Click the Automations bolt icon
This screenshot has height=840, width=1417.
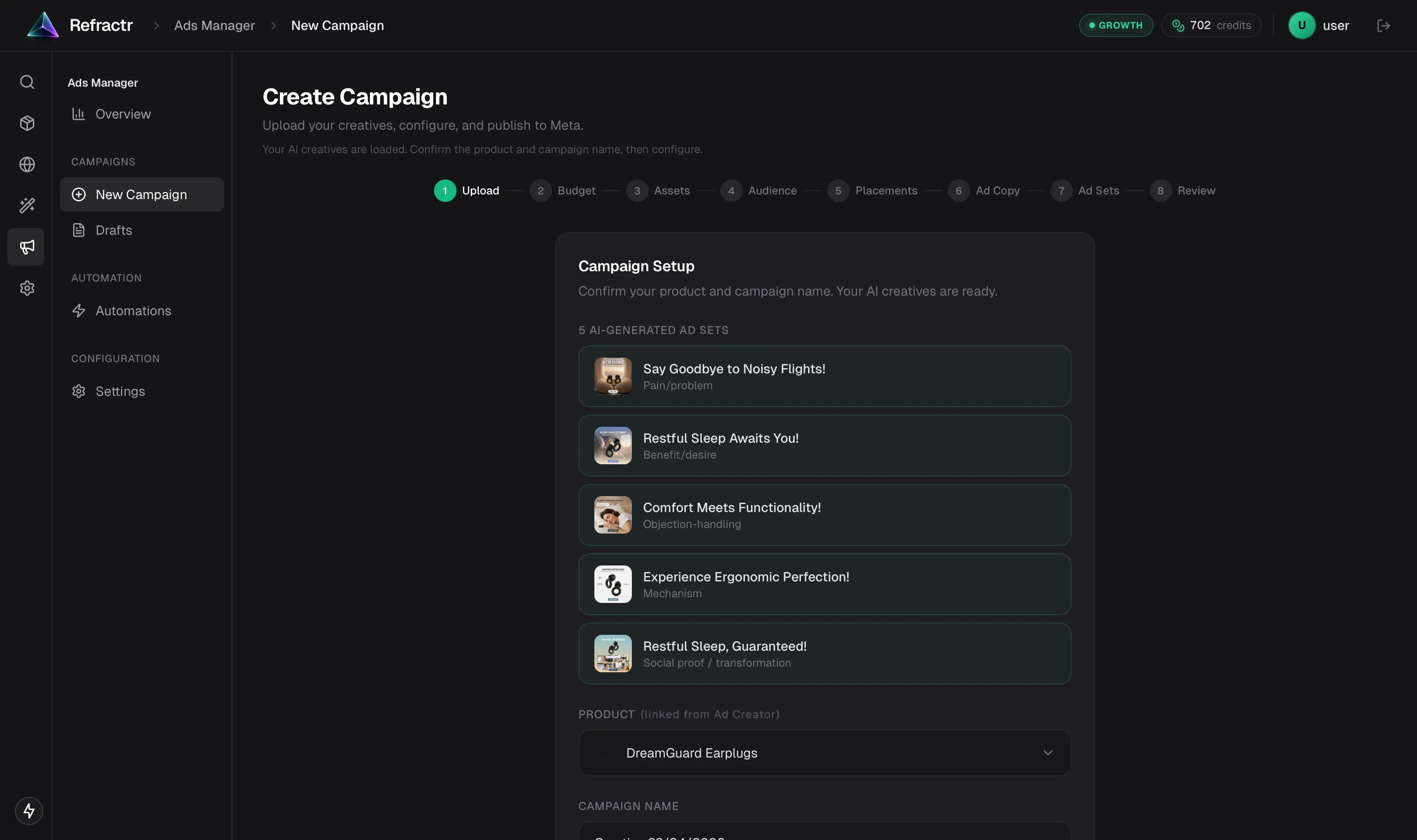click(79, 310)
